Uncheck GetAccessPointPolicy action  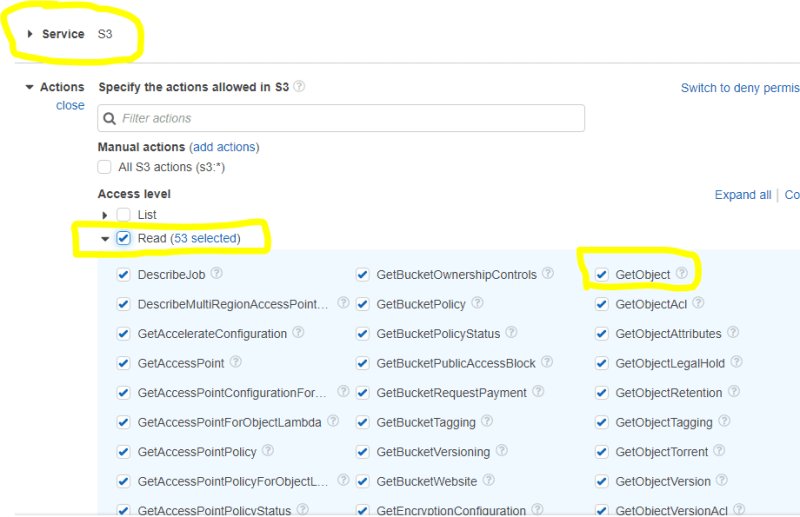point(123,452)
